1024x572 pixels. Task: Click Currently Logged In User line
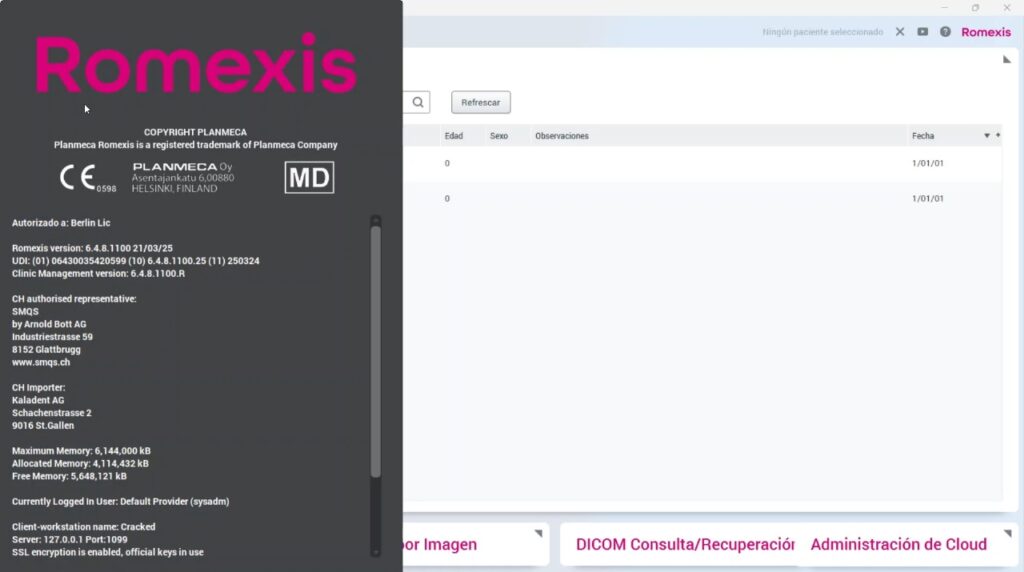click(120, 501)
